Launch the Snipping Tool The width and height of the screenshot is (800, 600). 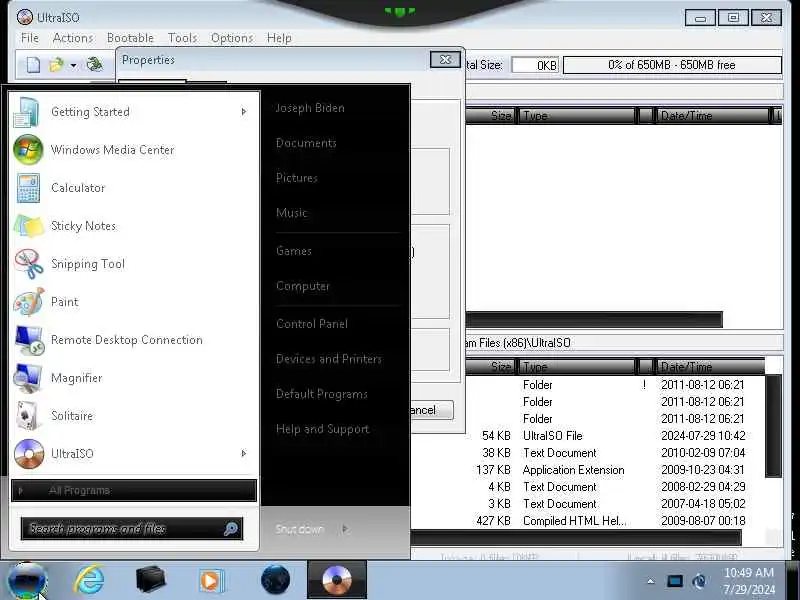[x=134, y=264]
